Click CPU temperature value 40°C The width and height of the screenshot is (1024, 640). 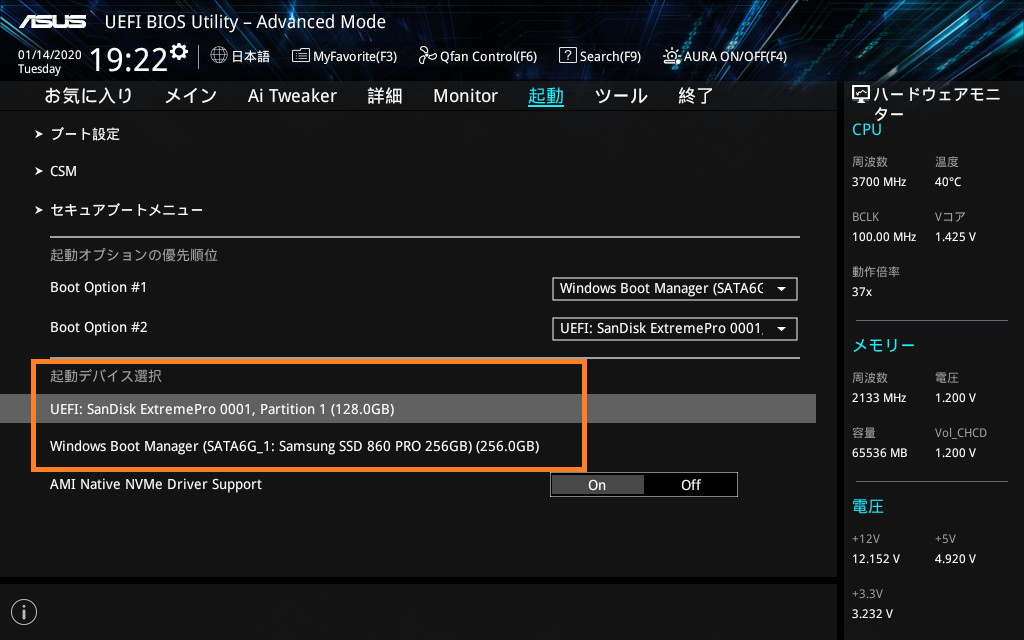tap(948, 182)
